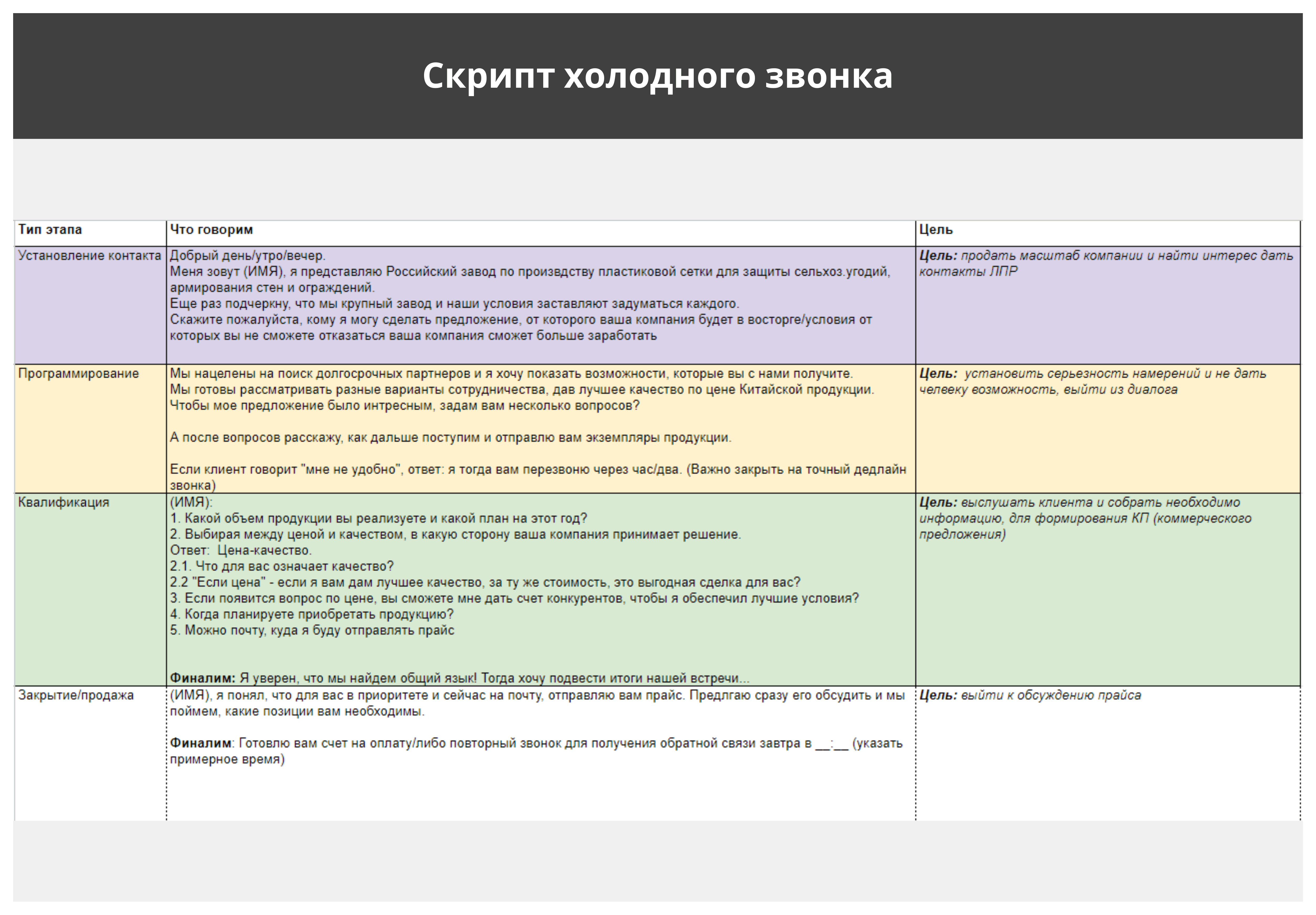Screen dimensions: 1316x915
Task: Click the goal text about 'контакты ЛПР'
Action: [969, 272]
